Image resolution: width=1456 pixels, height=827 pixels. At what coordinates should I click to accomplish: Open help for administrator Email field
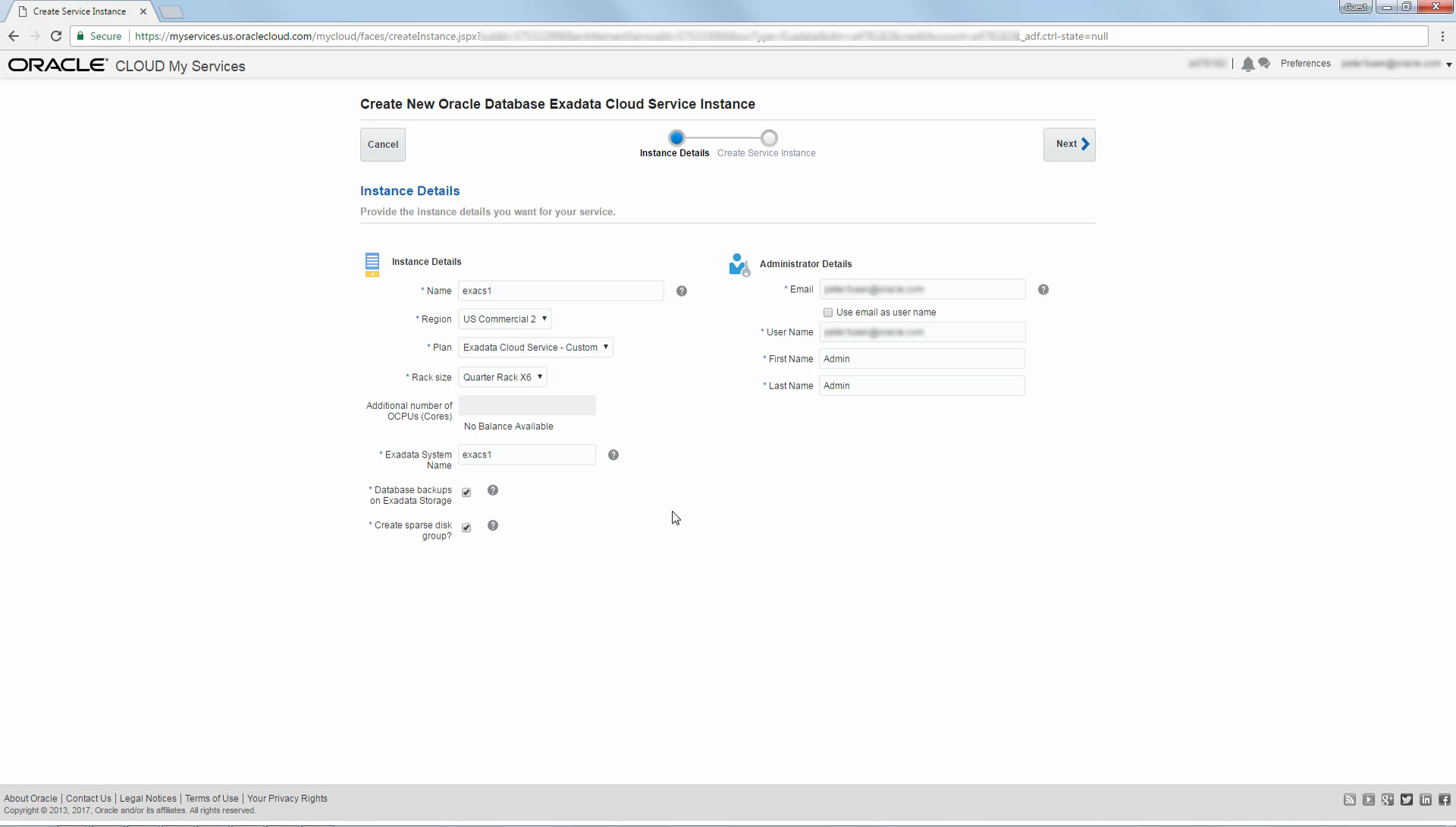tap(1043, 290)
